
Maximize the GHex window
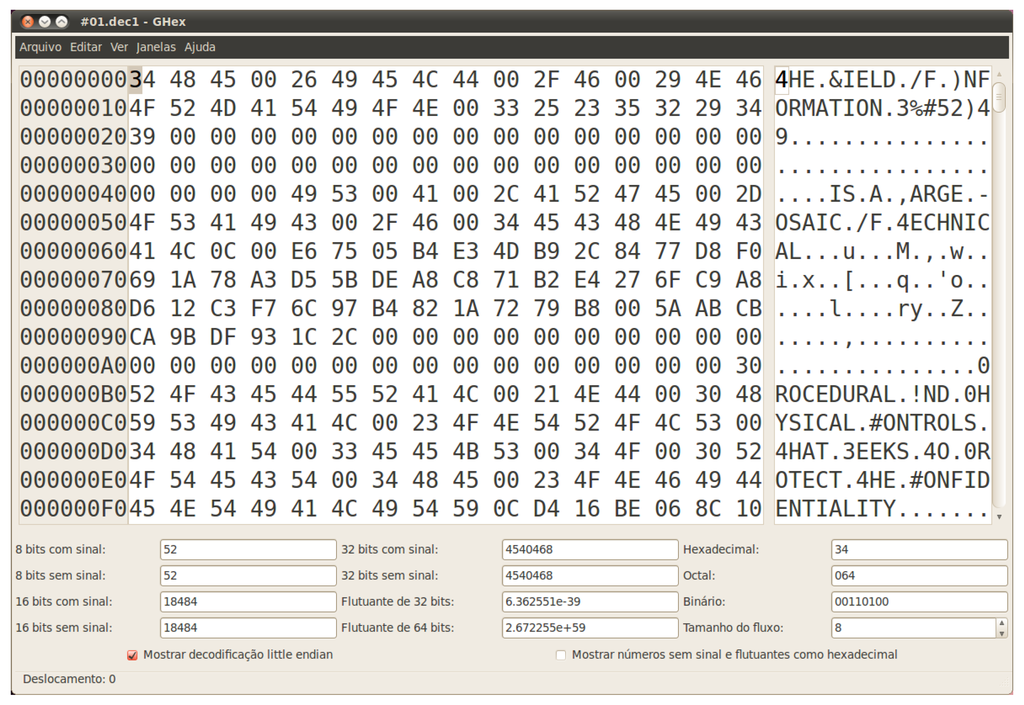62,21
